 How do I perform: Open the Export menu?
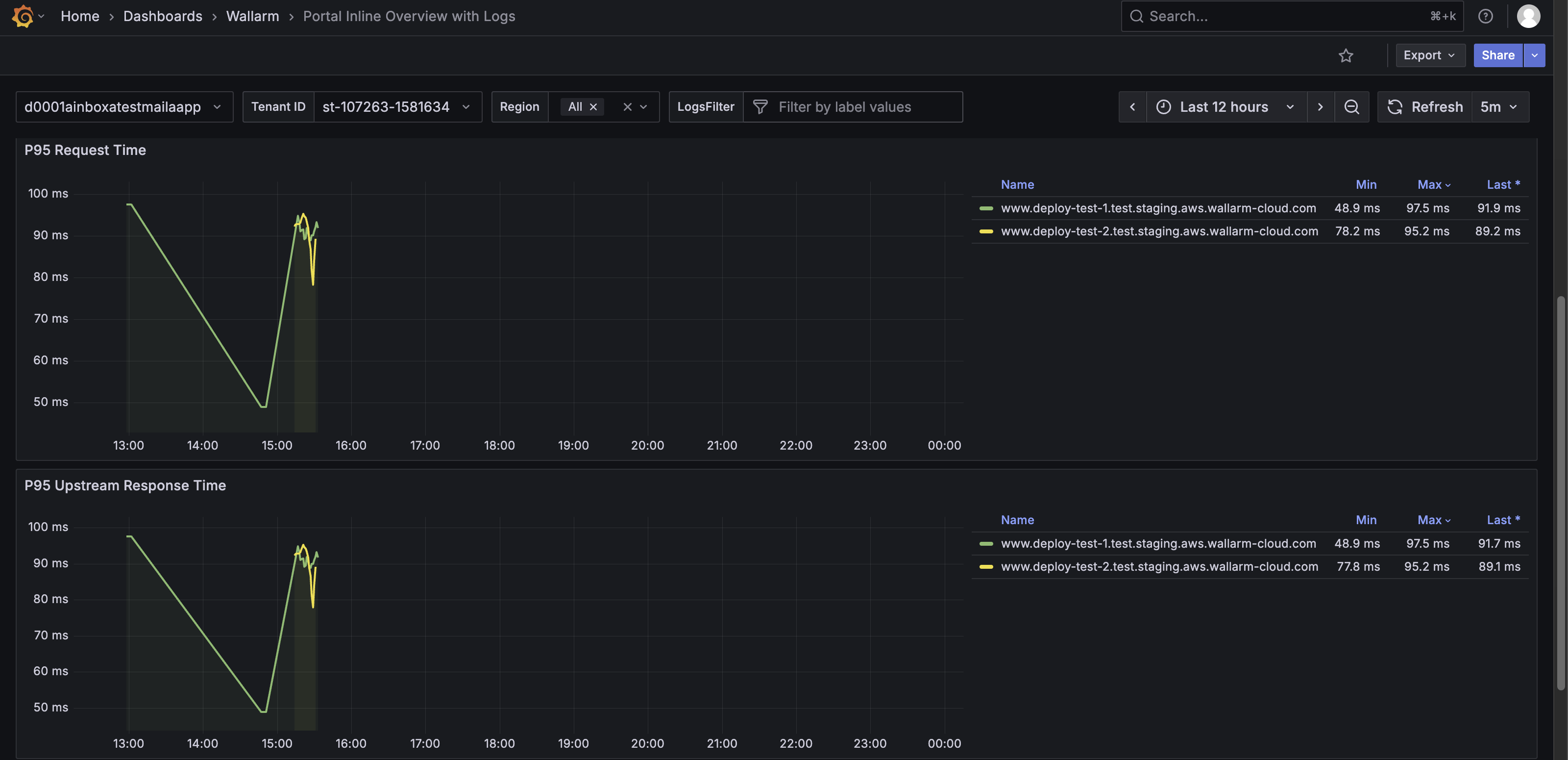1429,55
